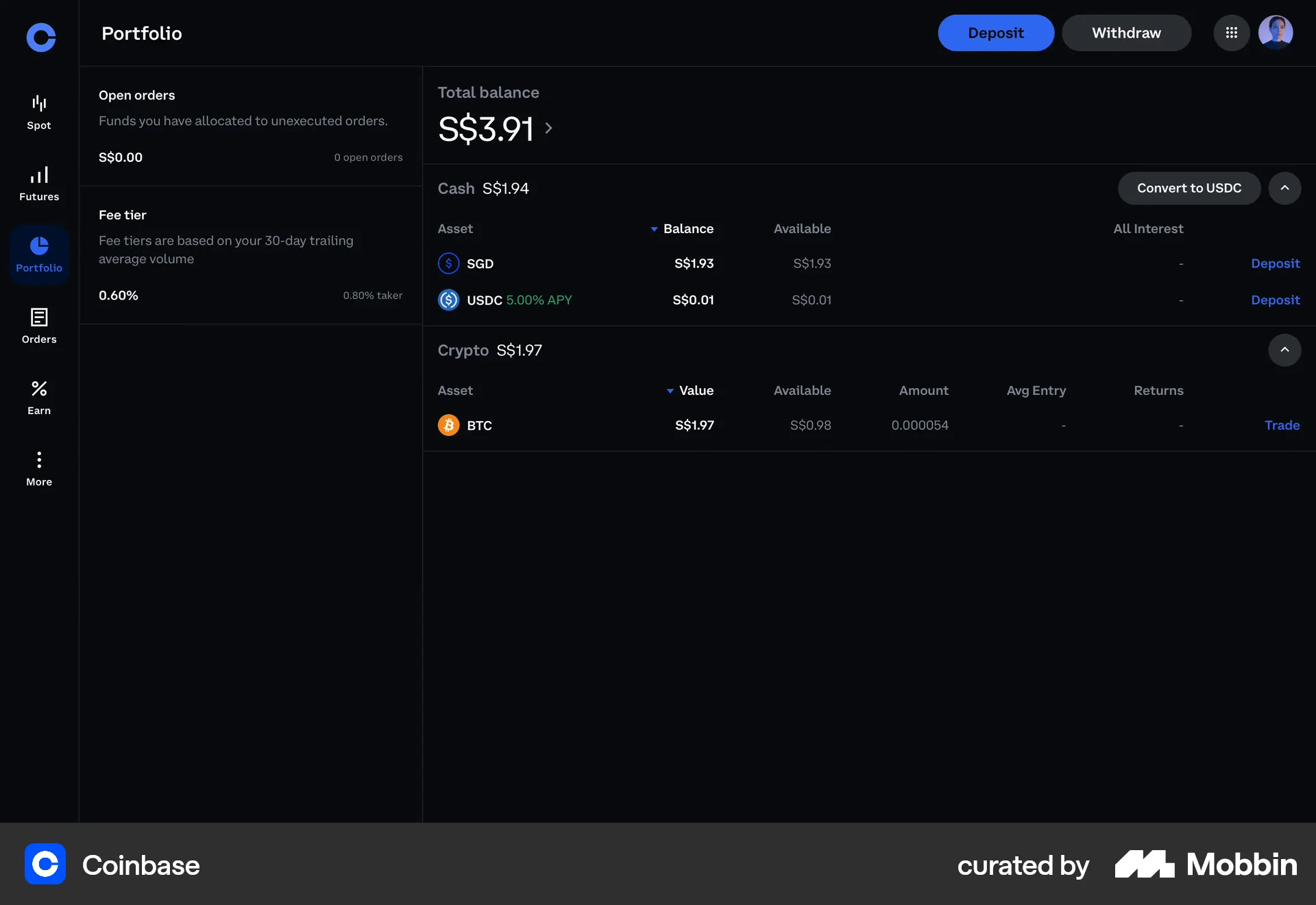The image size is (1316, 905).
Task: Collapse the Cash section
Action: pos(1285,188)
